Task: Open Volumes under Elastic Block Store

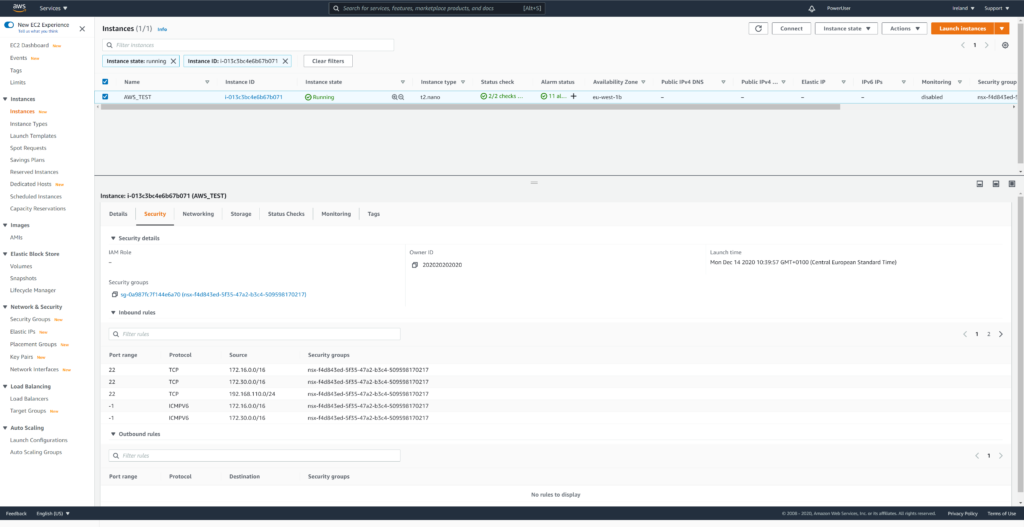Action: click(21, 266)
